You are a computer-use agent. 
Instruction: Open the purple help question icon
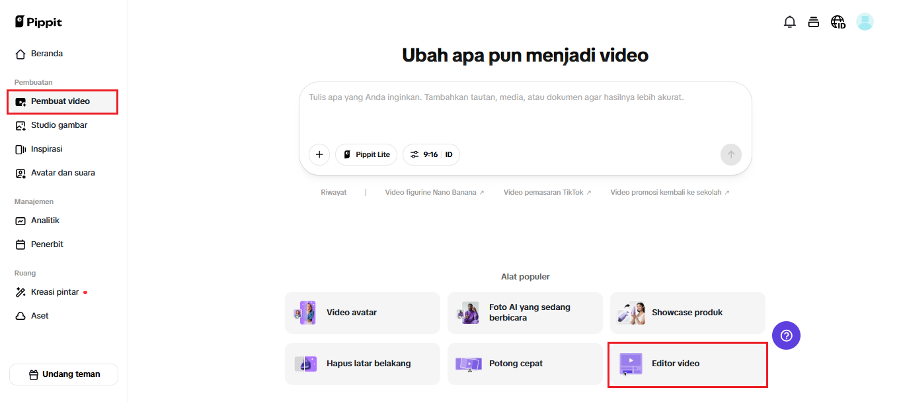point(786,336)
